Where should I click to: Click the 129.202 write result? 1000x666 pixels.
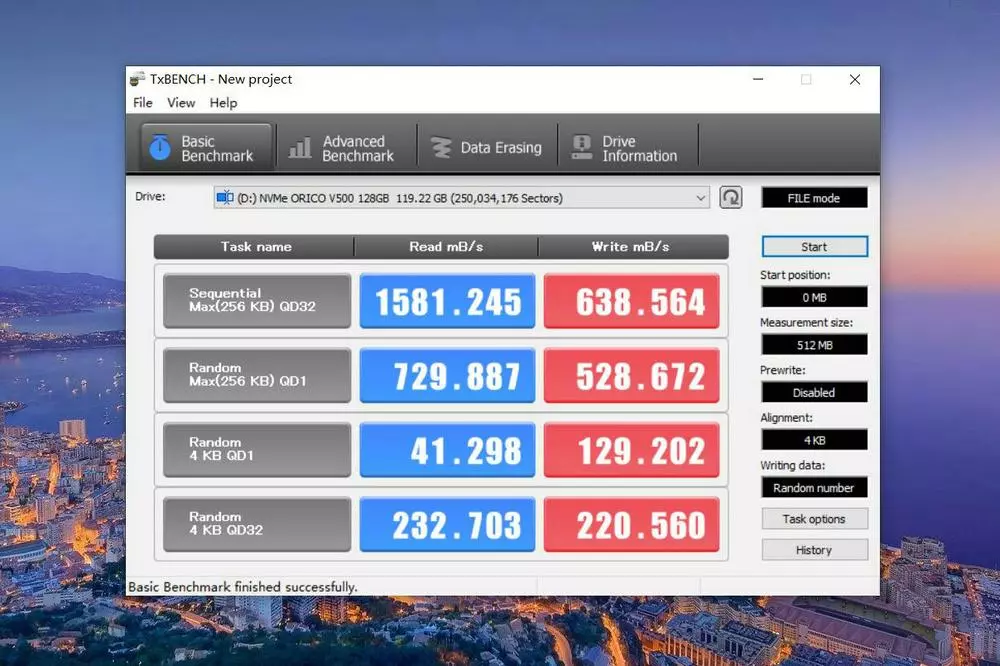click(x=631, y=450)
